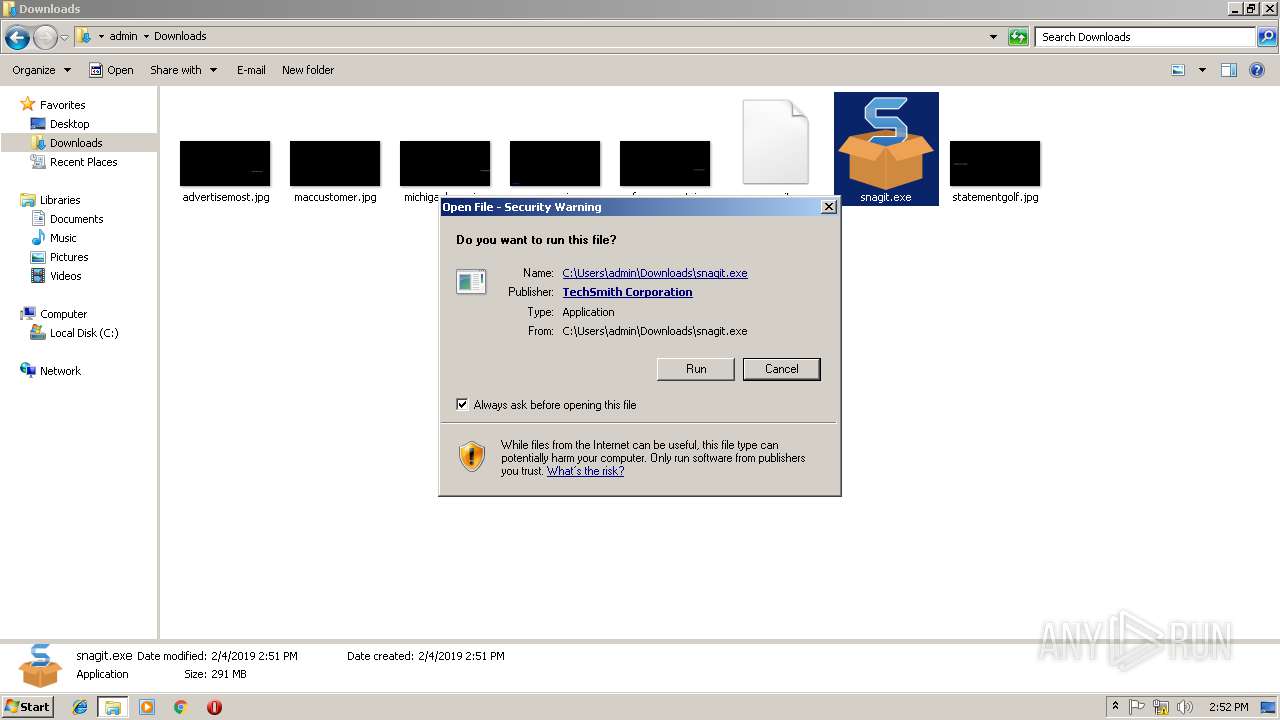Viewport: 1280px width, 720px height.
Task: Uncheck Always ask before opening this file
Action: [462, 405]
